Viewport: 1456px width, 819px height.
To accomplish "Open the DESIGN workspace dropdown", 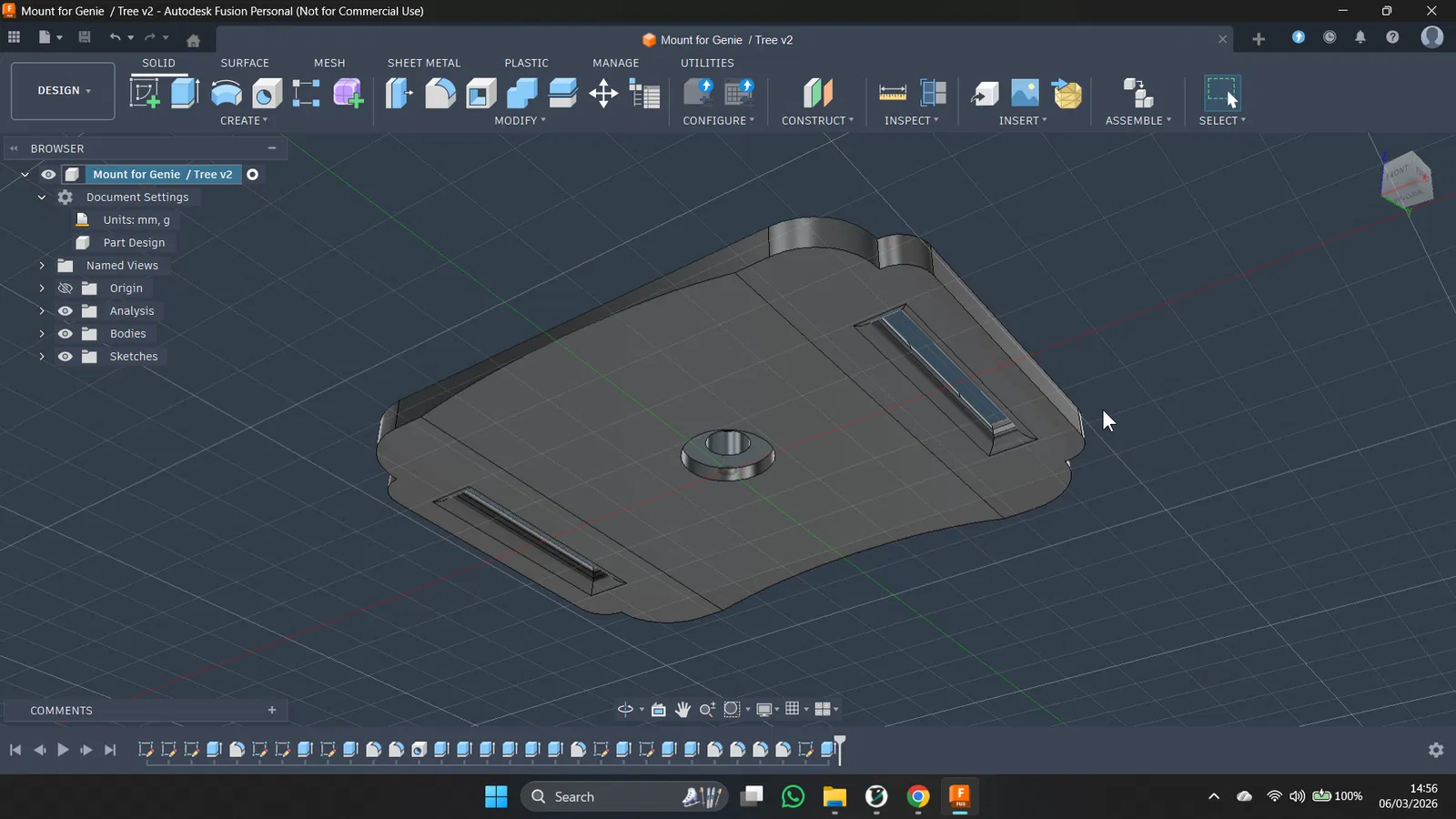I will click(63, 91).
